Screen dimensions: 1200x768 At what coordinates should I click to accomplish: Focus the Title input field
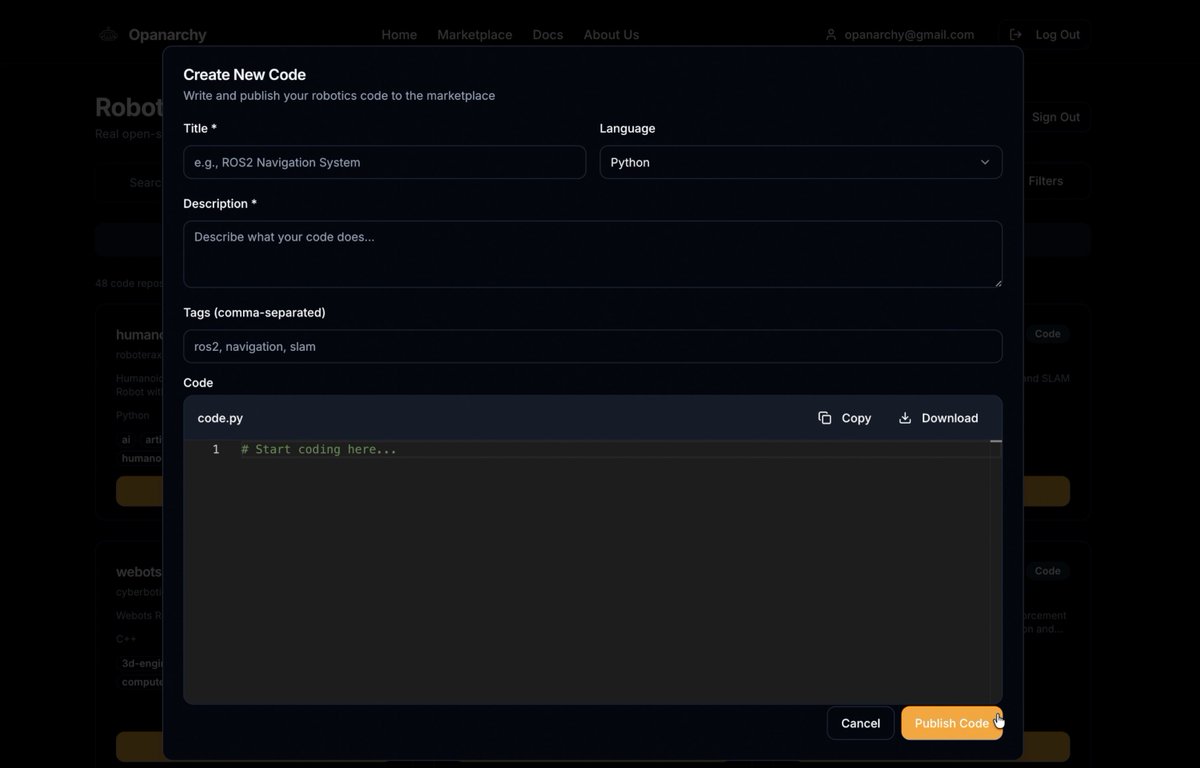tap(384, 161)
